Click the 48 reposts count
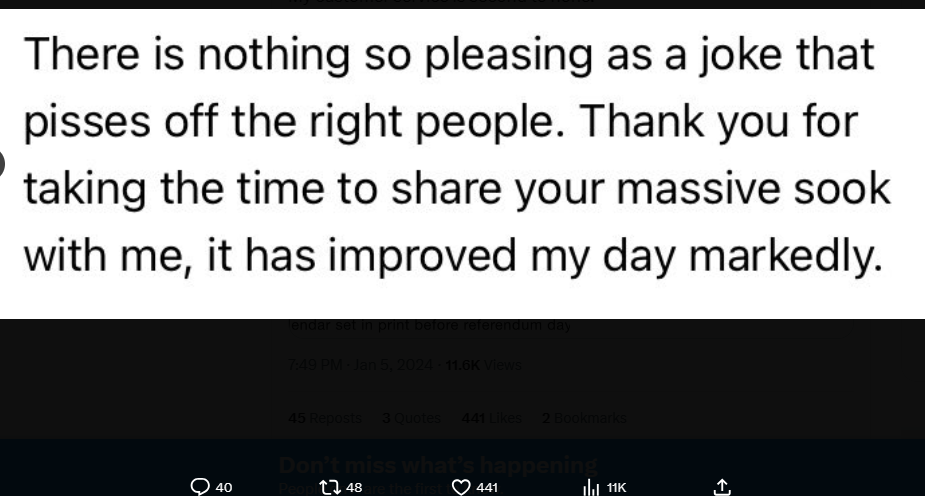Image resolution: width=925 pixels, height=496 pixels. pos(354,488)
